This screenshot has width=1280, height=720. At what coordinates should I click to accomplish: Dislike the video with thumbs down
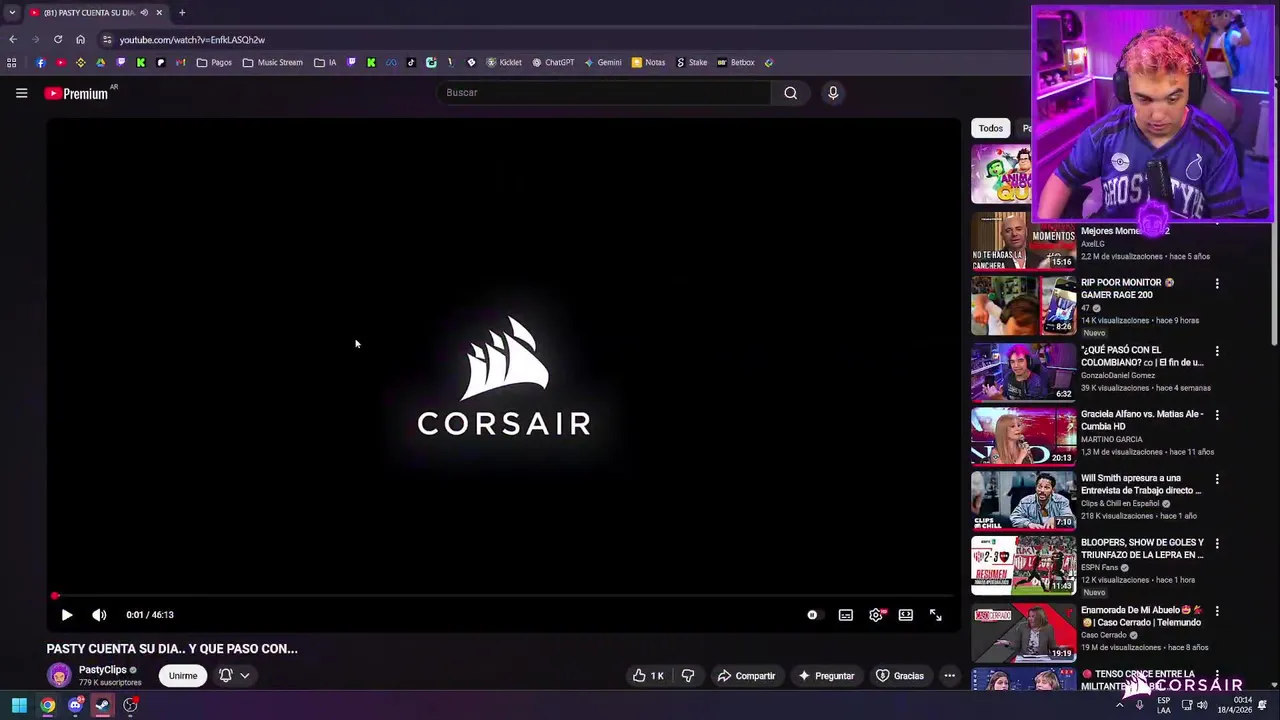pyautogui.click(x=688, y=676)
